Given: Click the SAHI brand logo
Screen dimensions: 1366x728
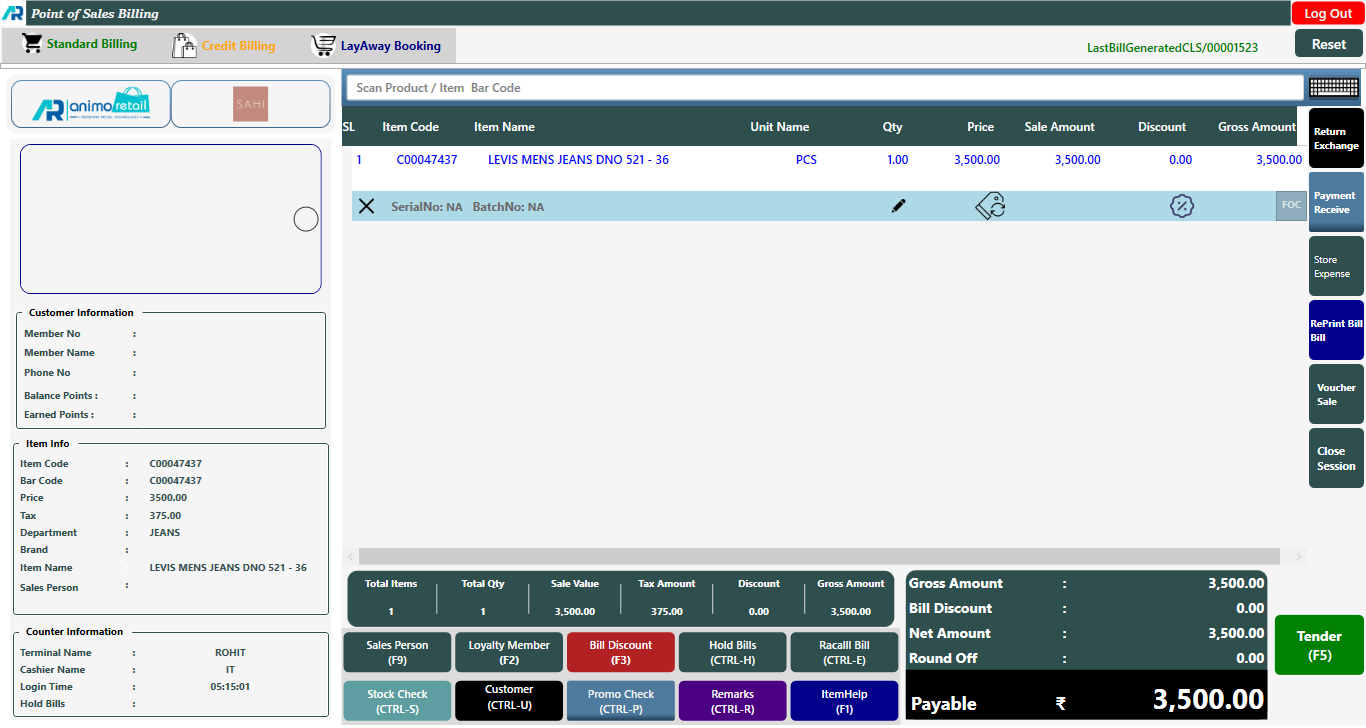Looking at the screenshot, I should pyautogui.click(x=250, y=104).
